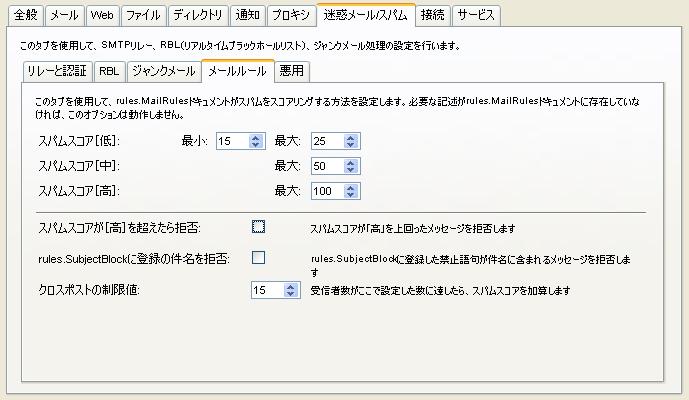Select the メールルール sub-tab

(x=237, y=71)
